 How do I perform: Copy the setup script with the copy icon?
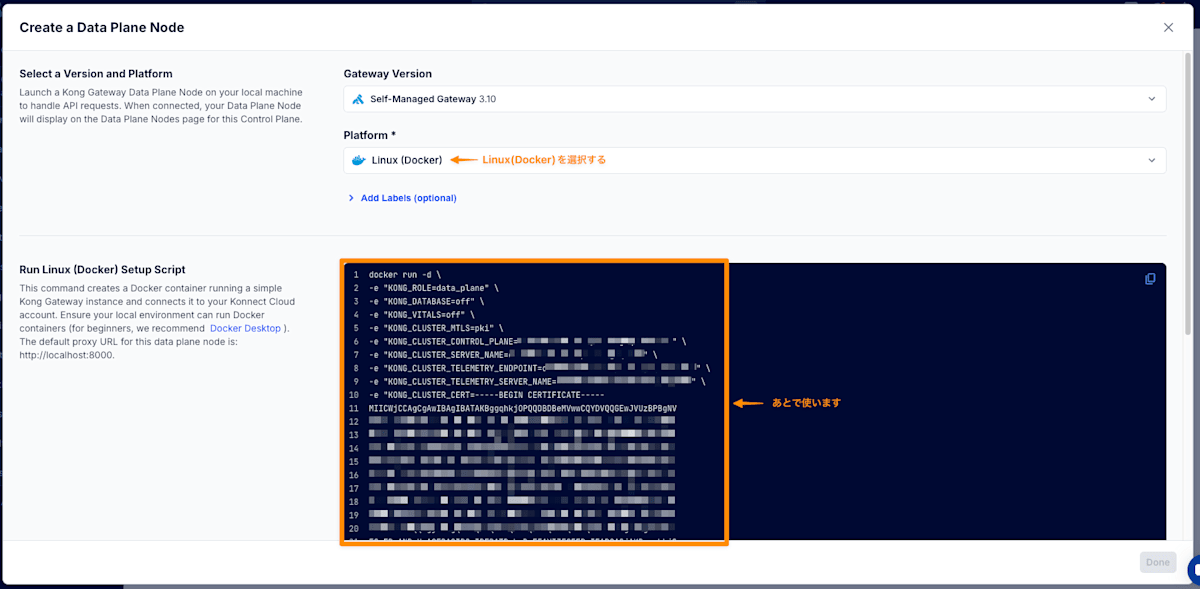(x=1150, y=279)
